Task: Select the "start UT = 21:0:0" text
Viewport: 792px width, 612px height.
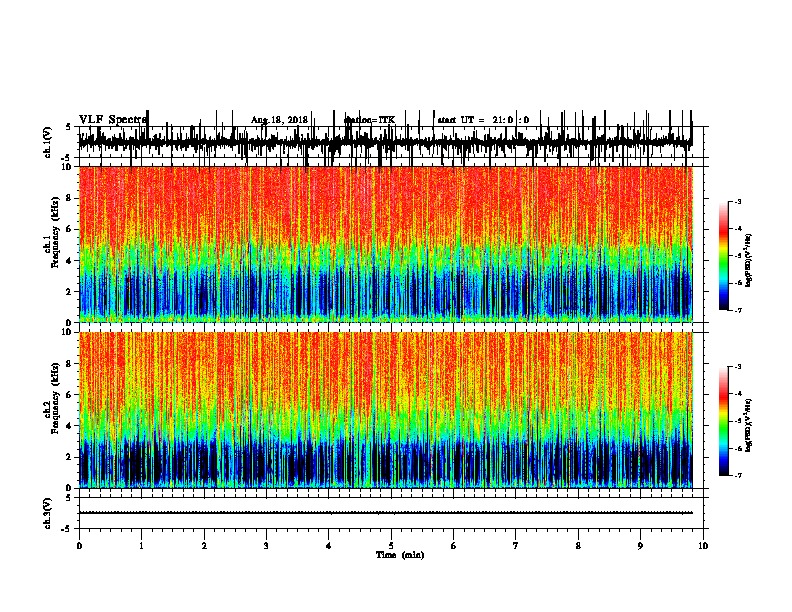Action: click(x=483, y=120)
